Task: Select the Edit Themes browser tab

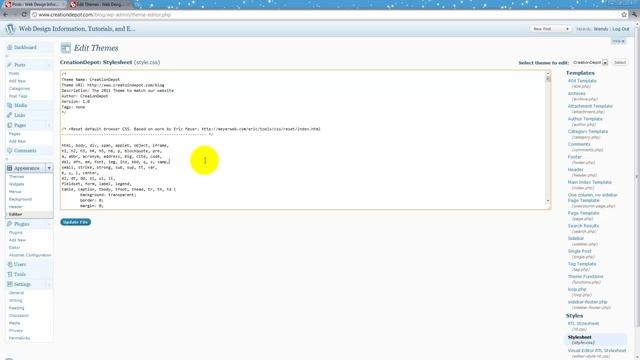Action: click(x=99, y=4)
